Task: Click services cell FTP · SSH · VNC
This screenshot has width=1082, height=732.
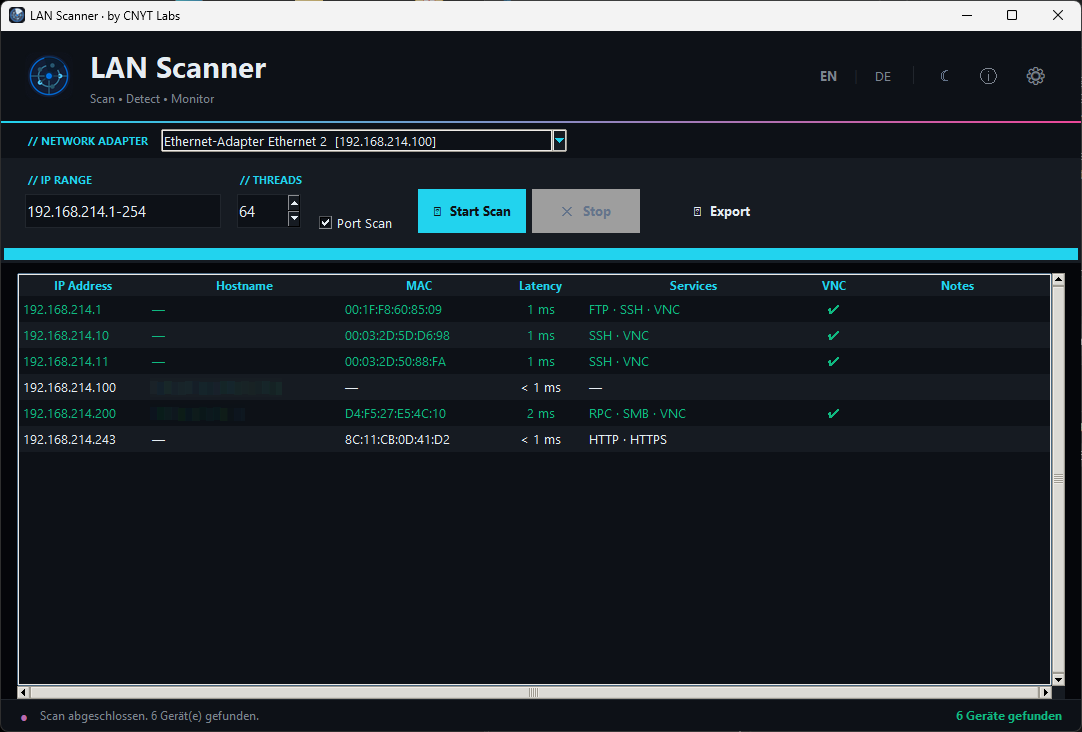Action: coord(634,310)
